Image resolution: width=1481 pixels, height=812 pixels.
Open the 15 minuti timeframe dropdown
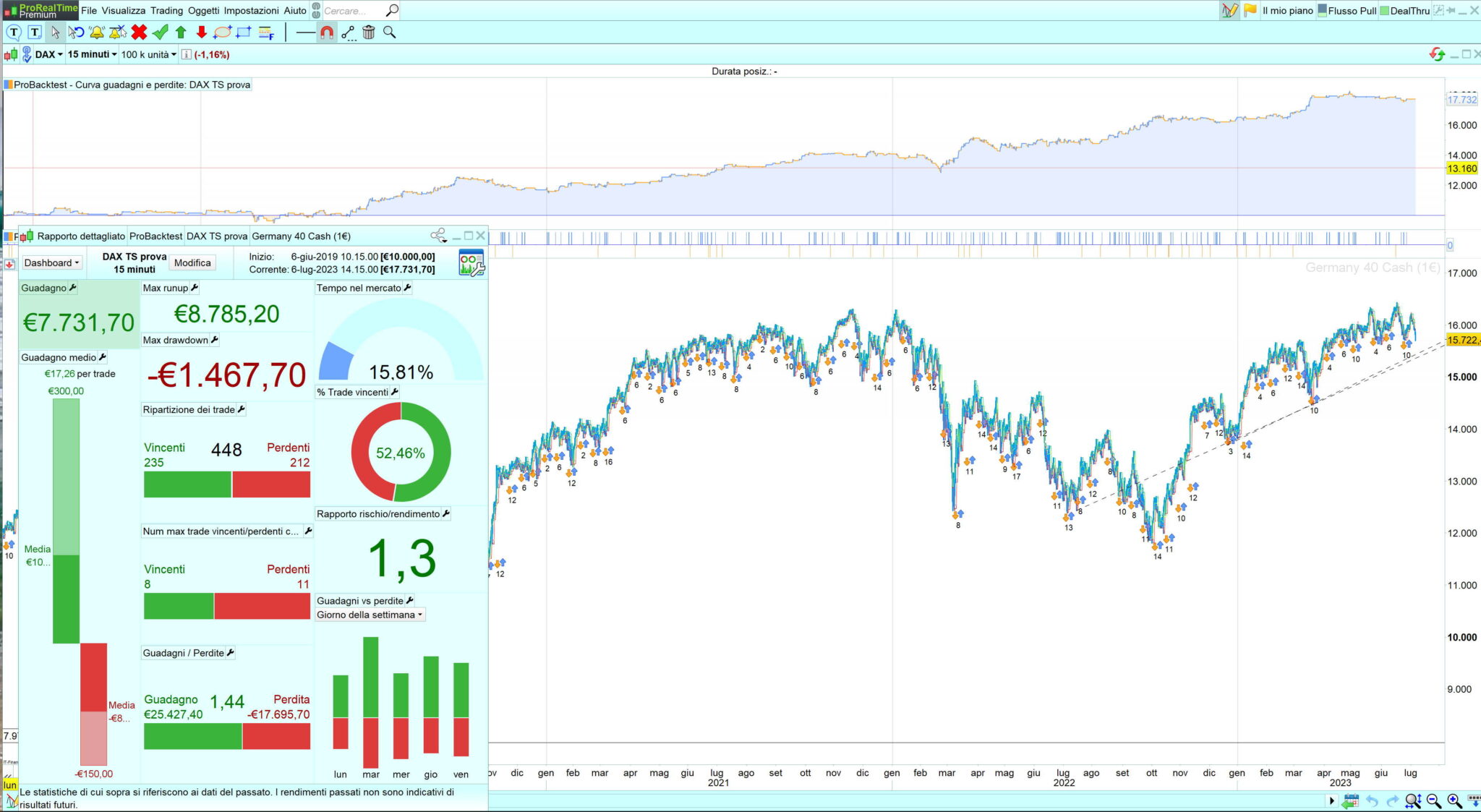pos(92,54)
